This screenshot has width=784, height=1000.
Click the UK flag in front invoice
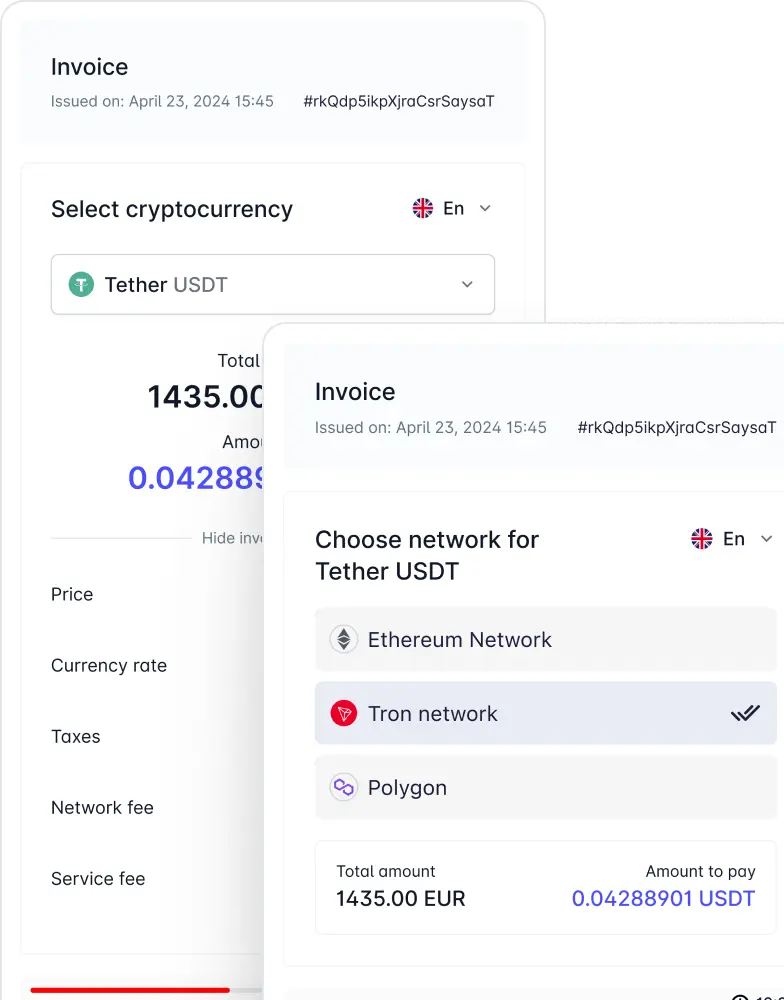pyautogui.click(x=702, y=539)
